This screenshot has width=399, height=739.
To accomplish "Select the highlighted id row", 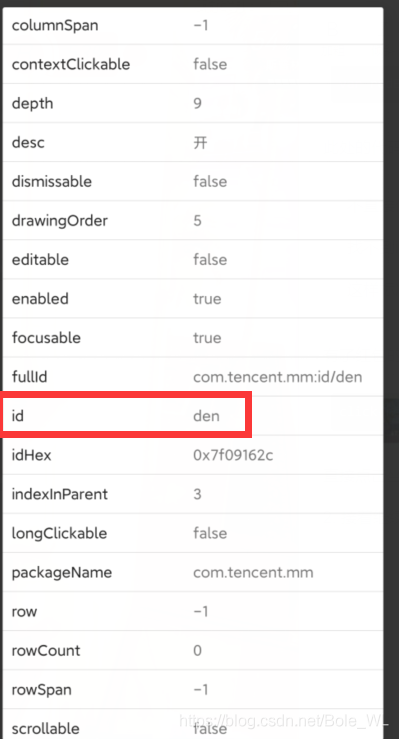I will coord(126,416).
